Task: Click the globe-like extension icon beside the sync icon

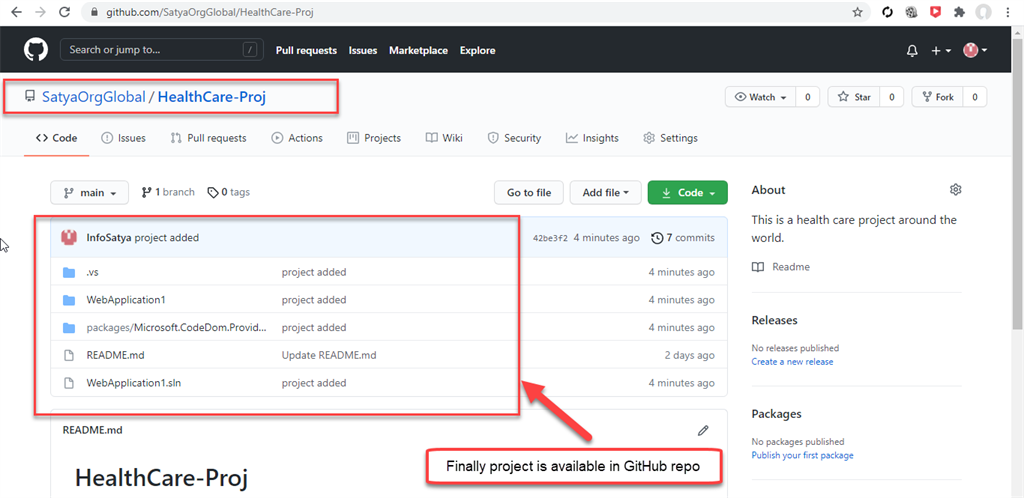Action: pyautogui.click(x=912, y=12)
